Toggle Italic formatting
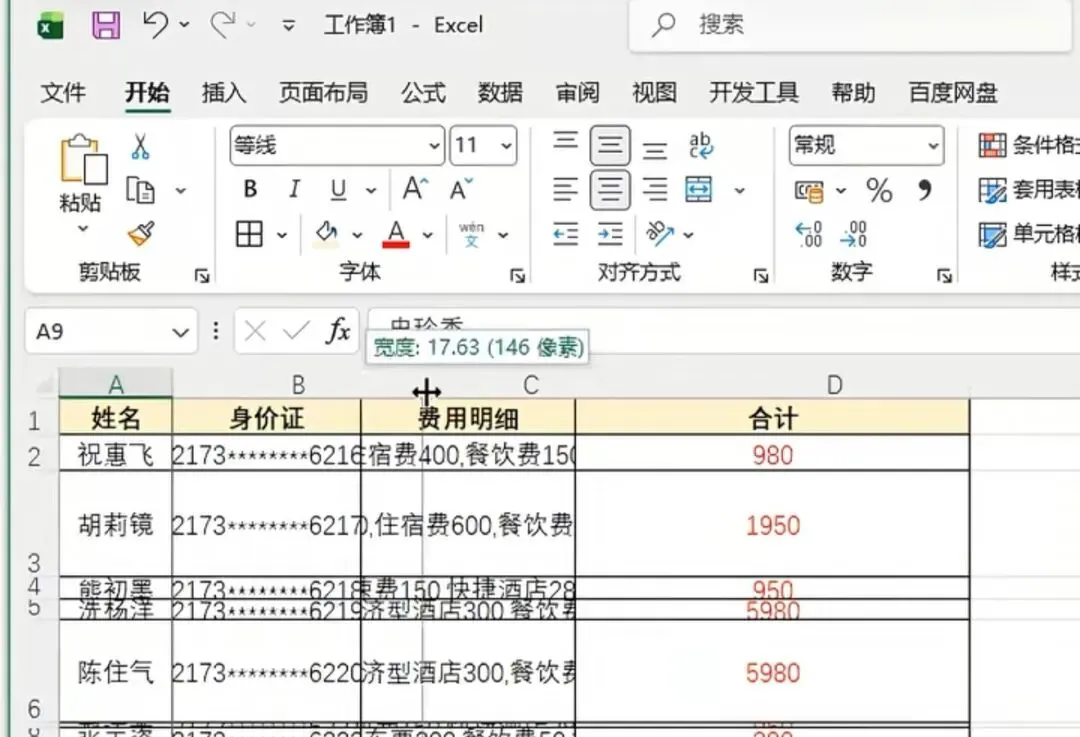Screen dimensions: 1080x737 pyautogui.click(x=294, y=189)
